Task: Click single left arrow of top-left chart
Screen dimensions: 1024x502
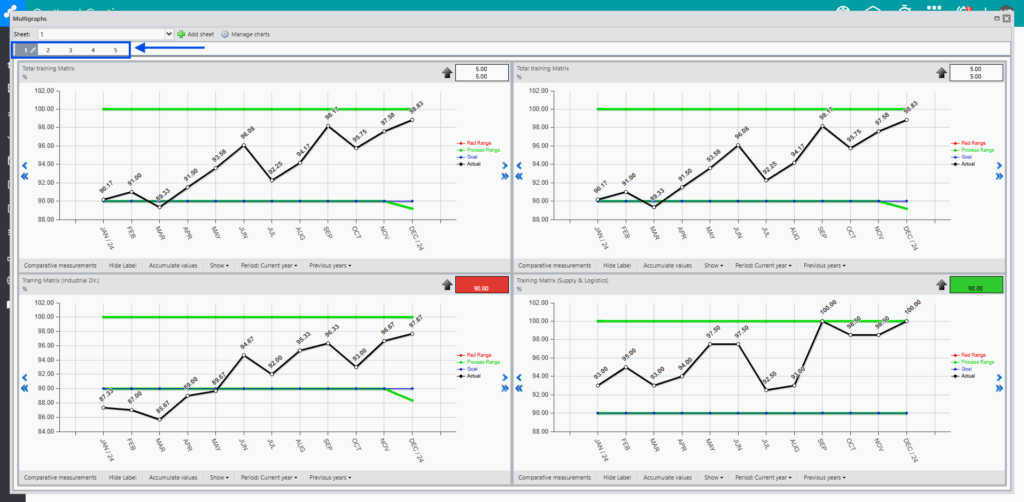Action: coord(25,166)
